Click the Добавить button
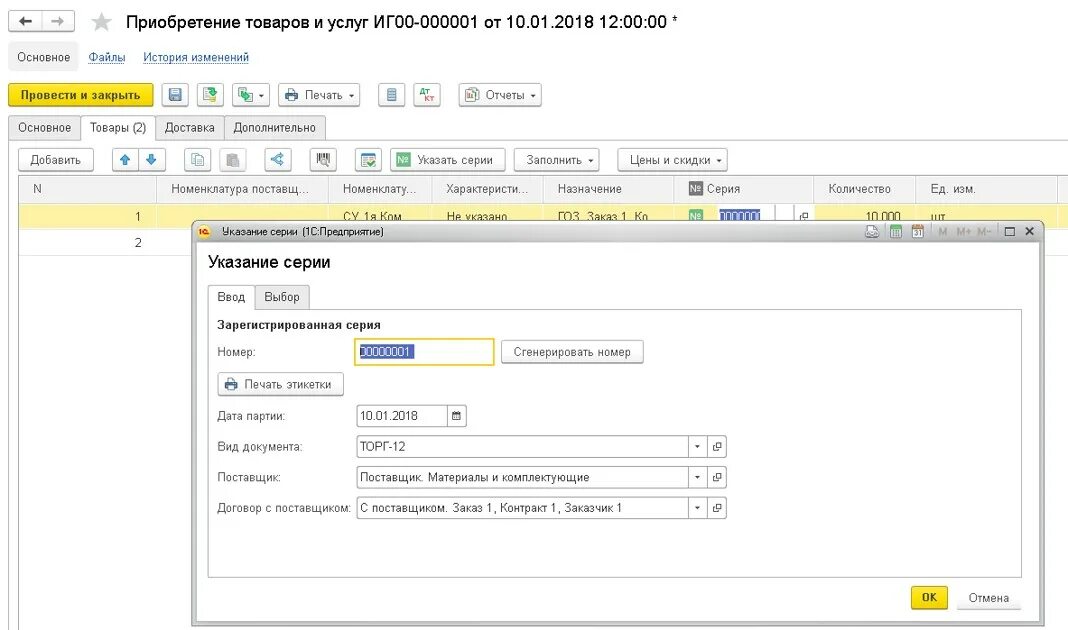Screen dimensions: 1068x630 56,160
